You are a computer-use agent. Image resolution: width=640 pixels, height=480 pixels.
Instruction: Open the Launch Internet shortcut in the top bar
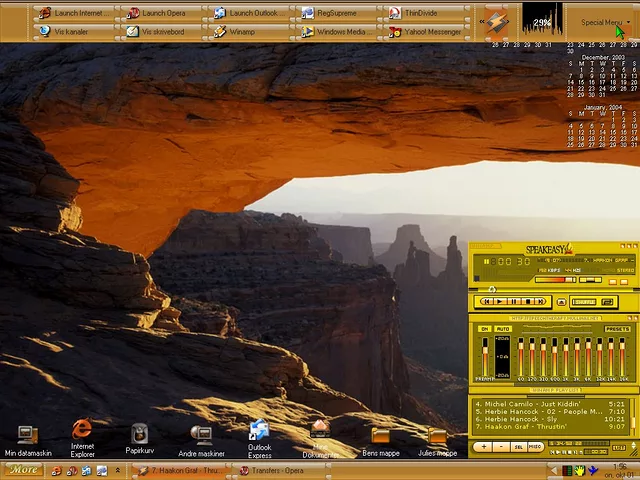coord(76,13)
